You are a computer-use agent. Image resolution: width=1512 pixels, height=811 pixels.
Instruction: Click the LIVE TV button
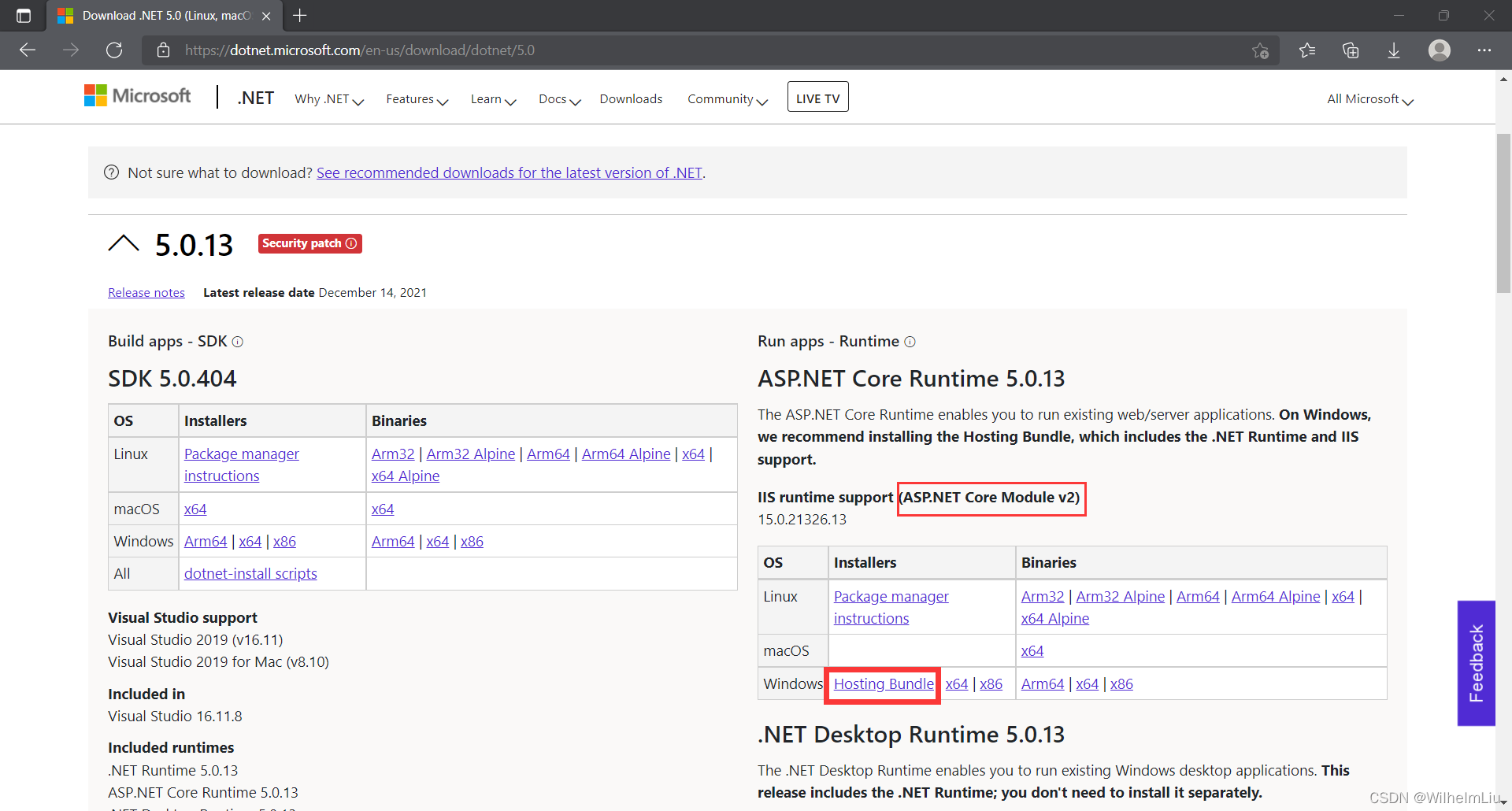(817, 98)
